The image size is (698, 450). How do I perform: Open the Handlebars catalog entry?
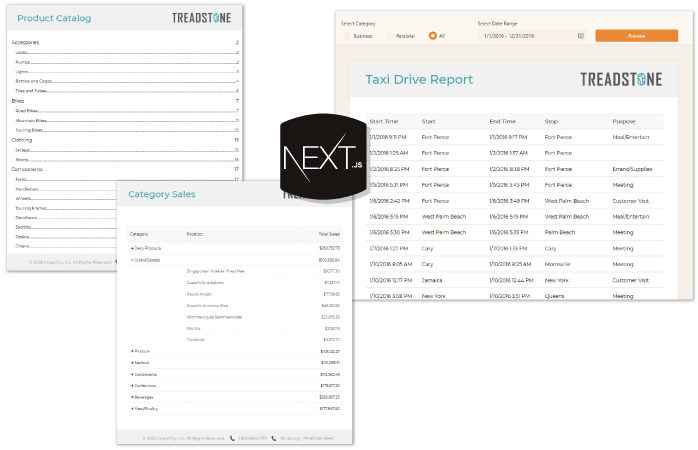pyautogui.click(x=65, y=189)
